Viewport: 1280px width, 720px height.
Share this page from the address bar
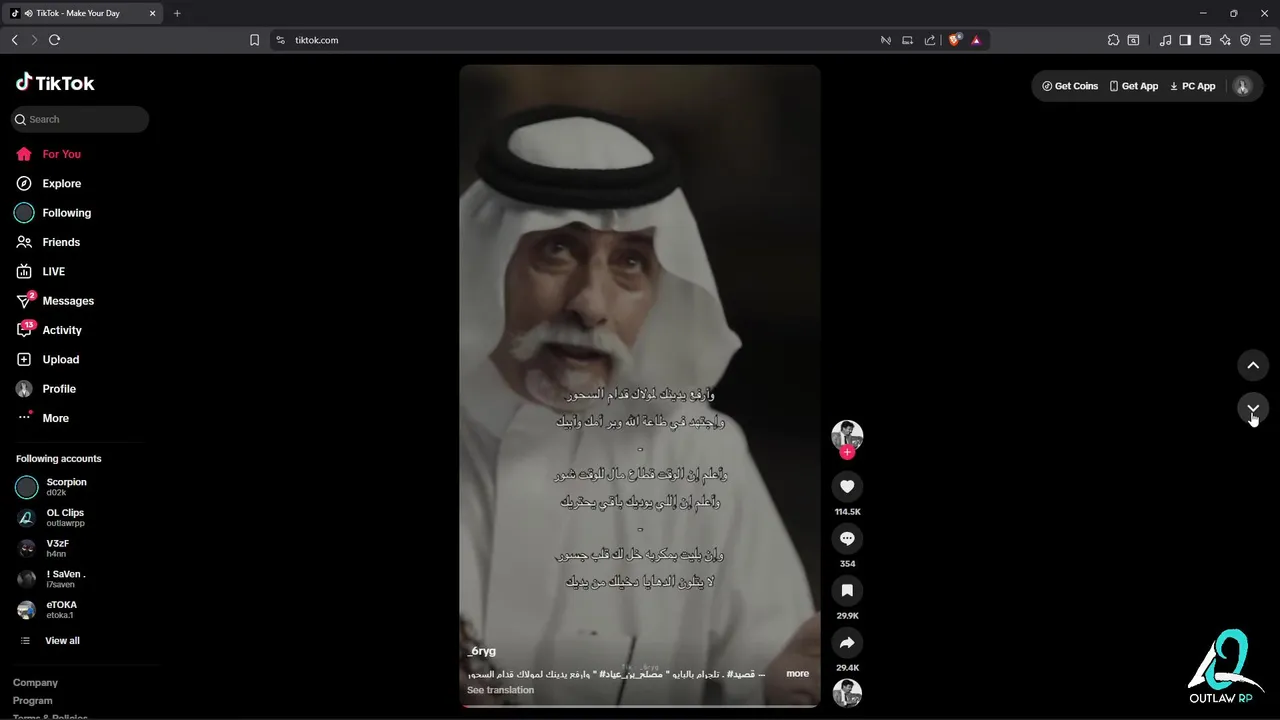930,40
